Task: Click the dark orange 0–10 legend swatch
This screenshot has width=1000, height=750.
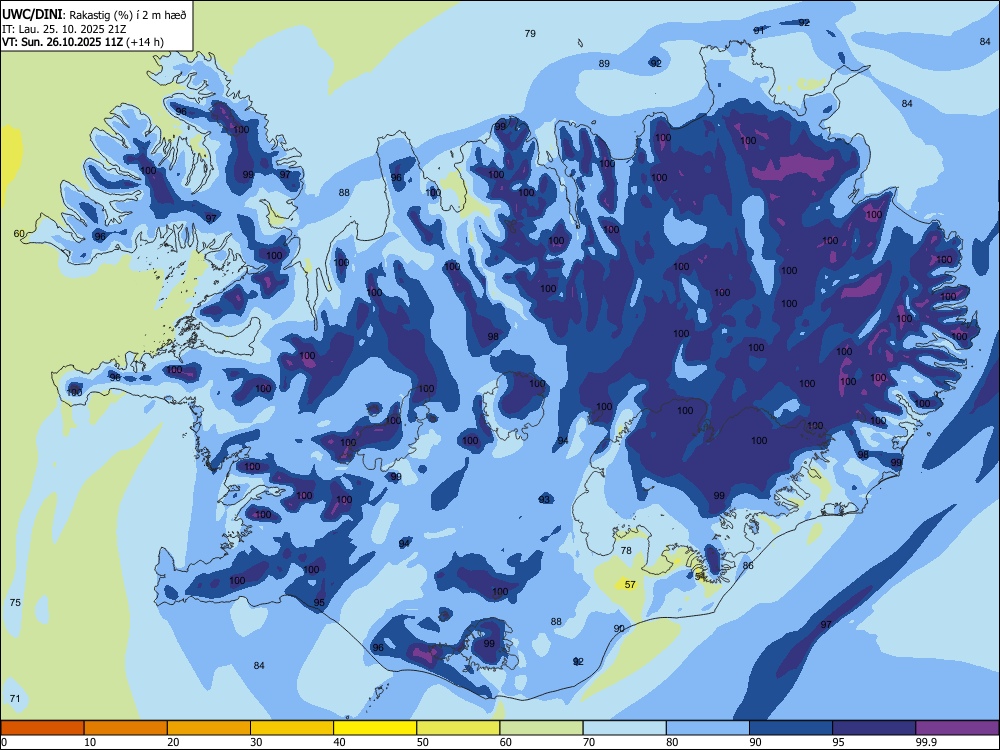Action: coord(42,728)
